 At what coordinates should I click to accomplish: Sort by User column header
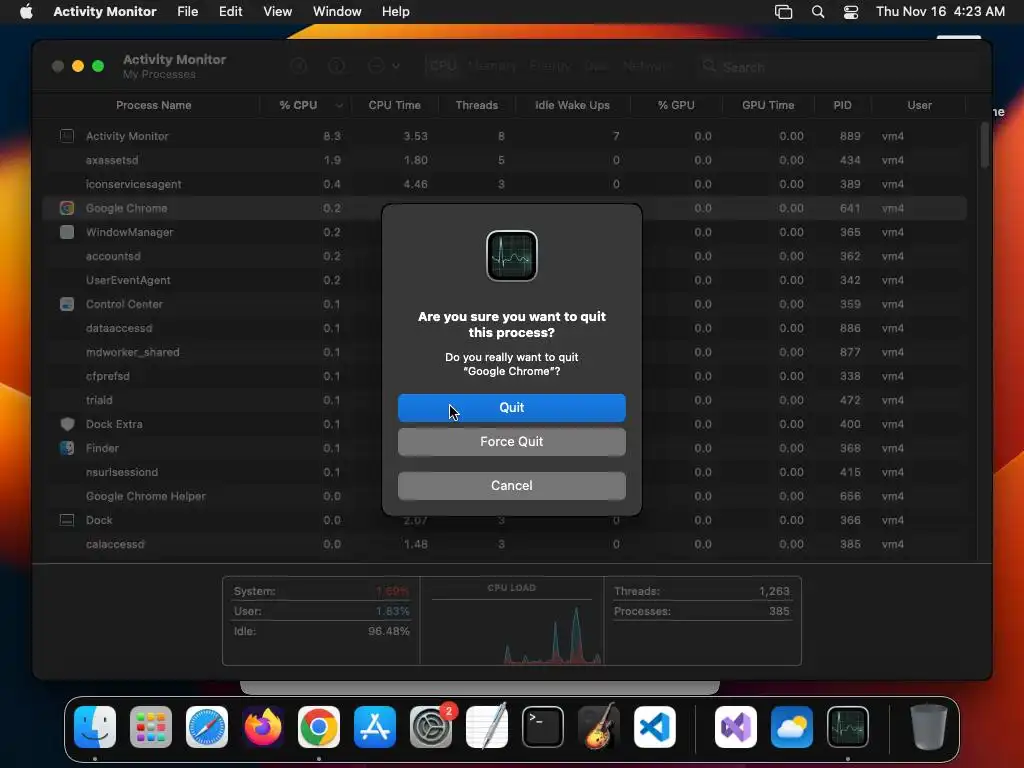point(919,105)
